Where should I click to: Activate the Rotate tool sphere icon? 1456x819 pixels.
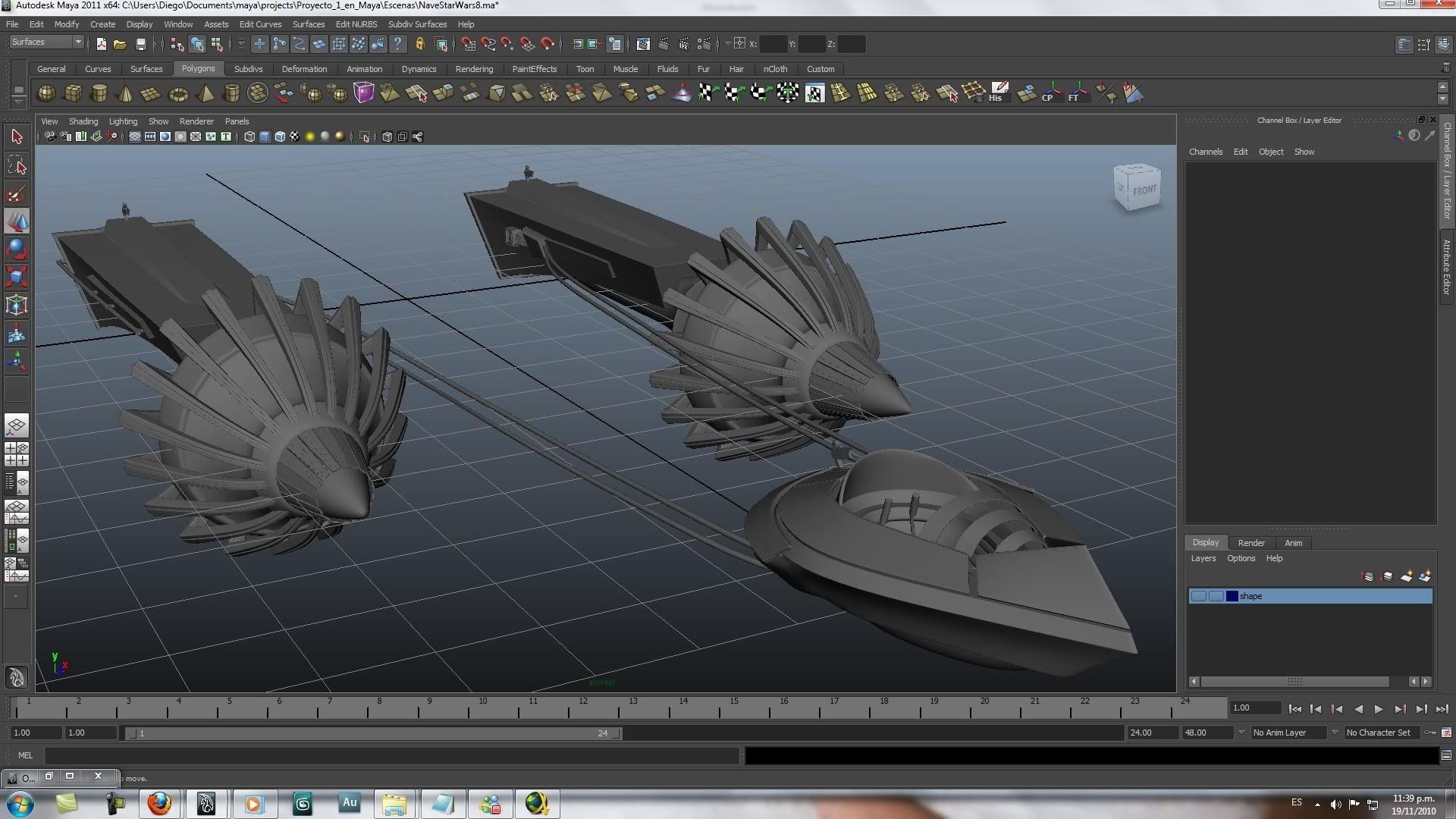(x=17, y=249)
